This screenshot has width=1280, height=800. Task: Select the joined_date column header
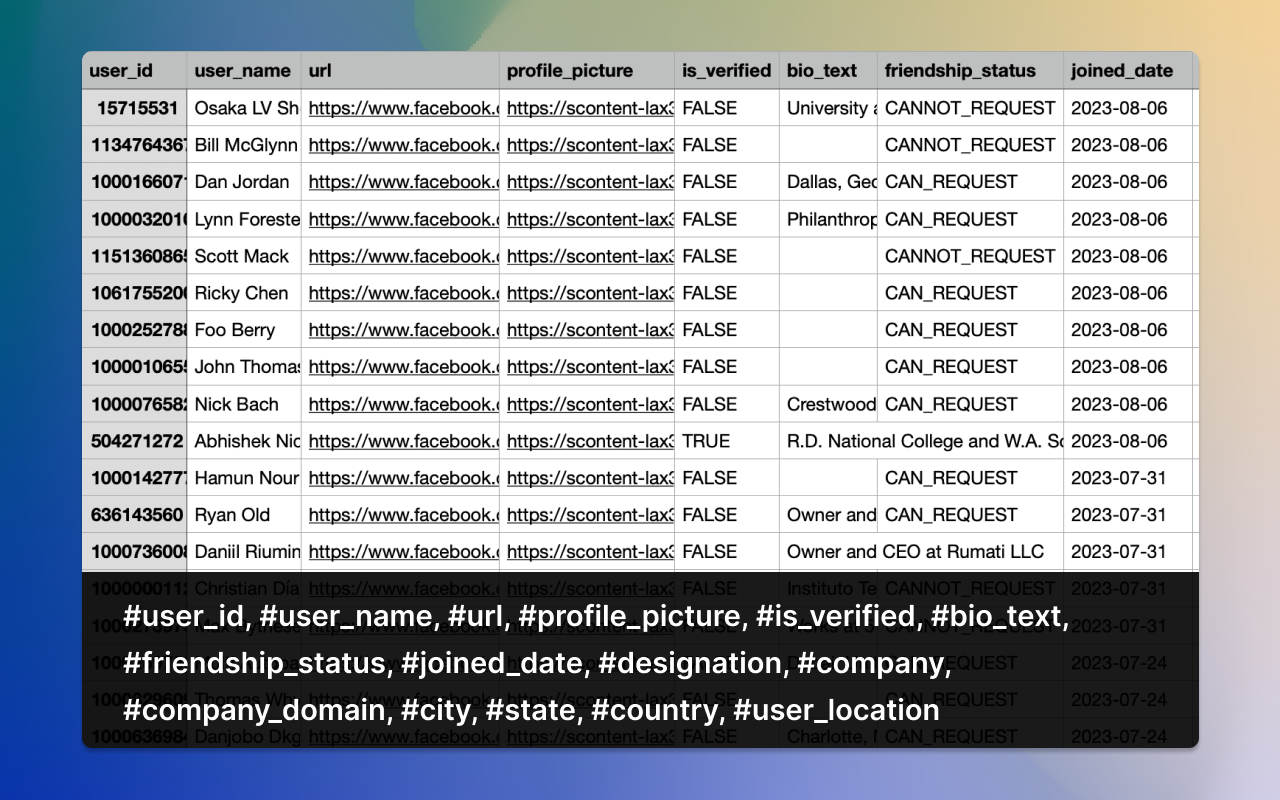(x=1128, y=70)
